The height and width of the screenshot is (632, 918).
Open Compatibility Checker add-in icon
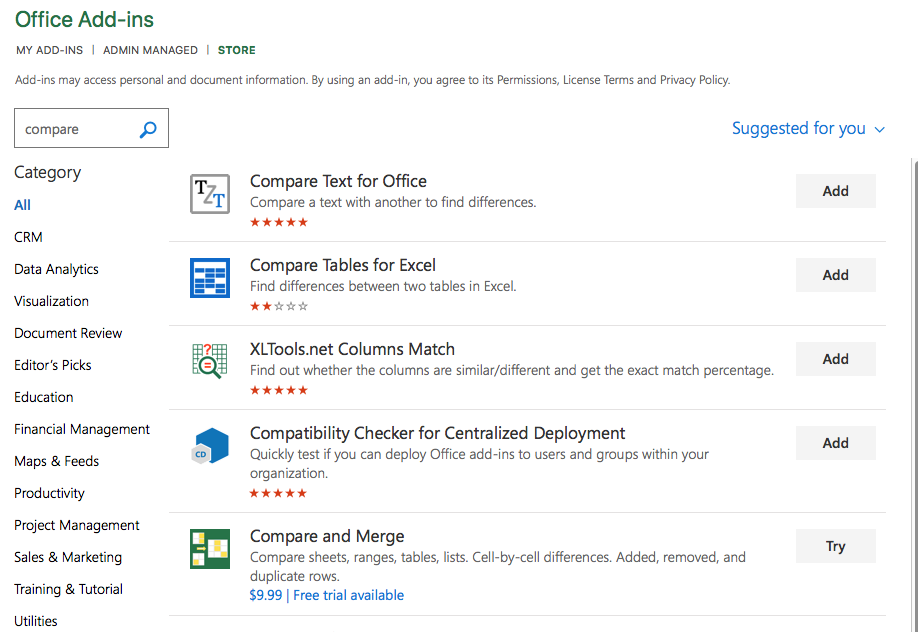pyautogui.click(x=210, y=446)
